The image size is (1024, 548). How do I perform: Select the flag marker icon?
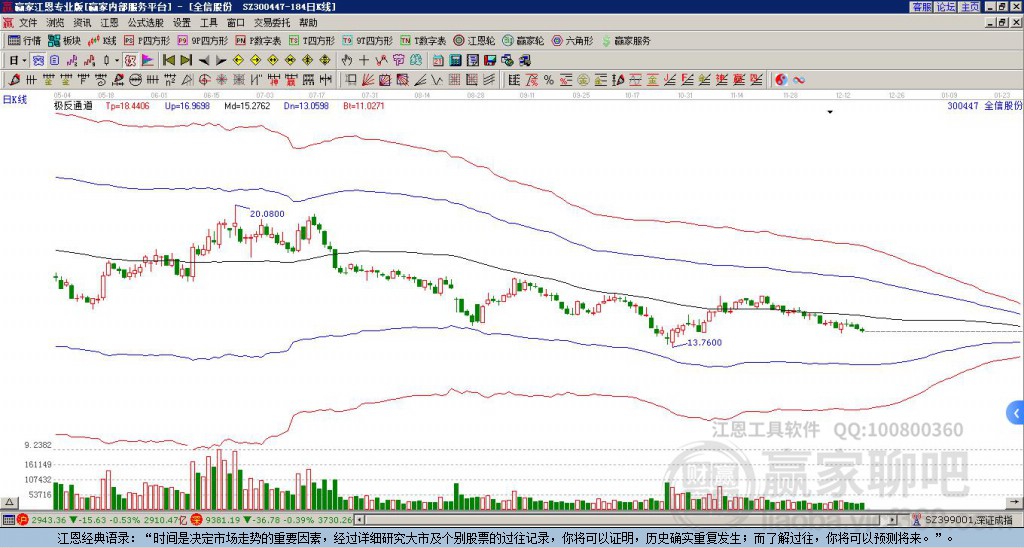pyautogui.click(x=148, y=61)
